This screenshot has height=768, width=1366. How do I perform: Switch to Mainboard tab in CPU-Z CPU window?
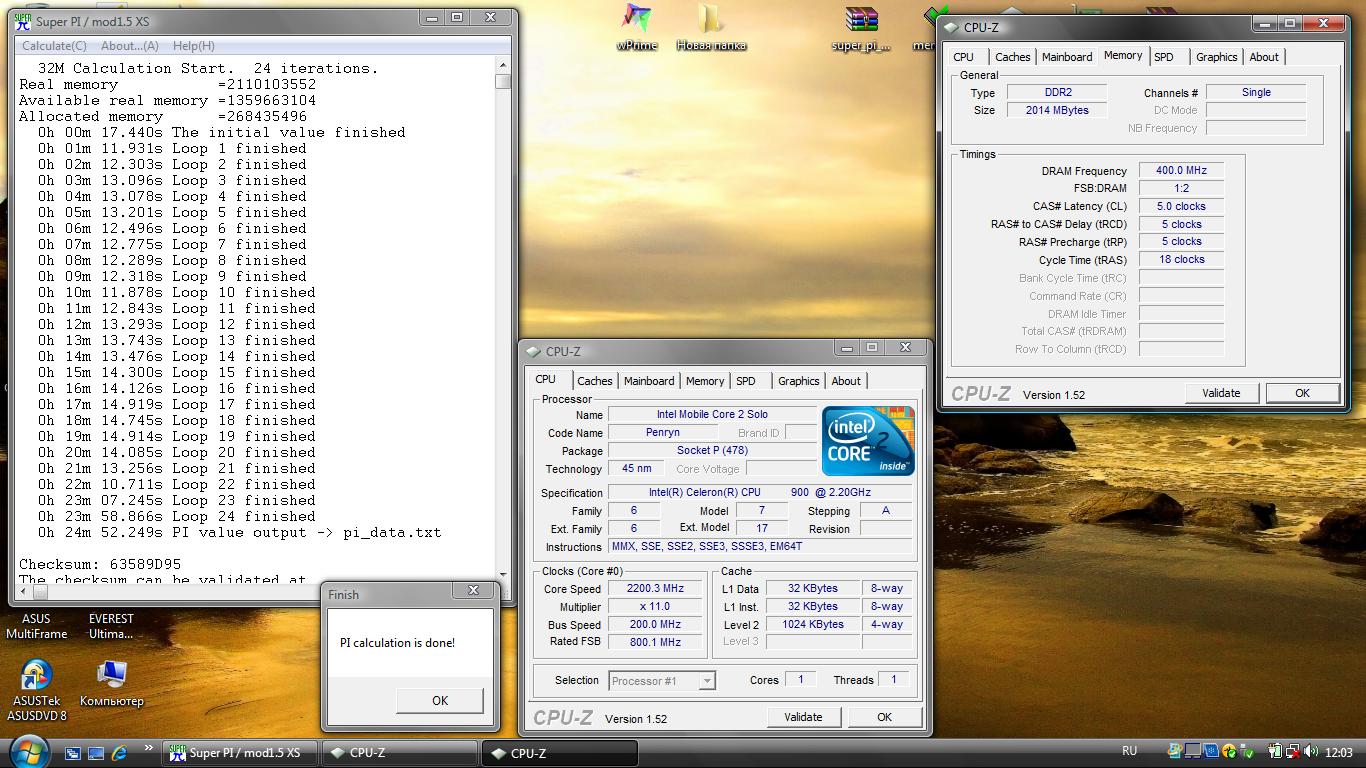[x=649, y=381]
